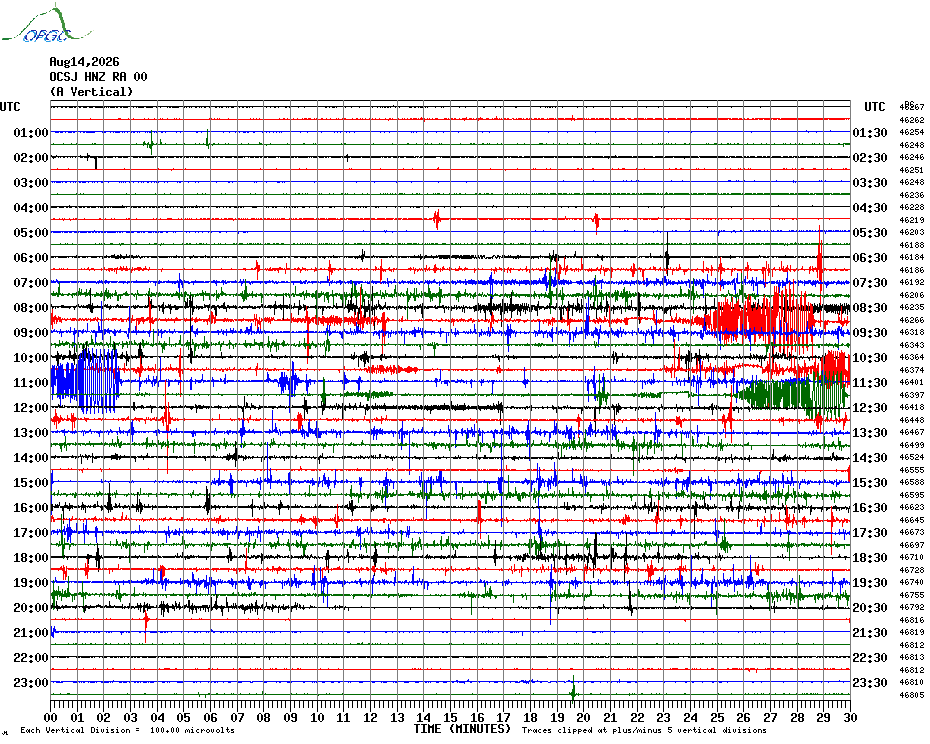Click the 10:30 half-hour label
This screenshot has width=930, height=744.
point(870,358)
